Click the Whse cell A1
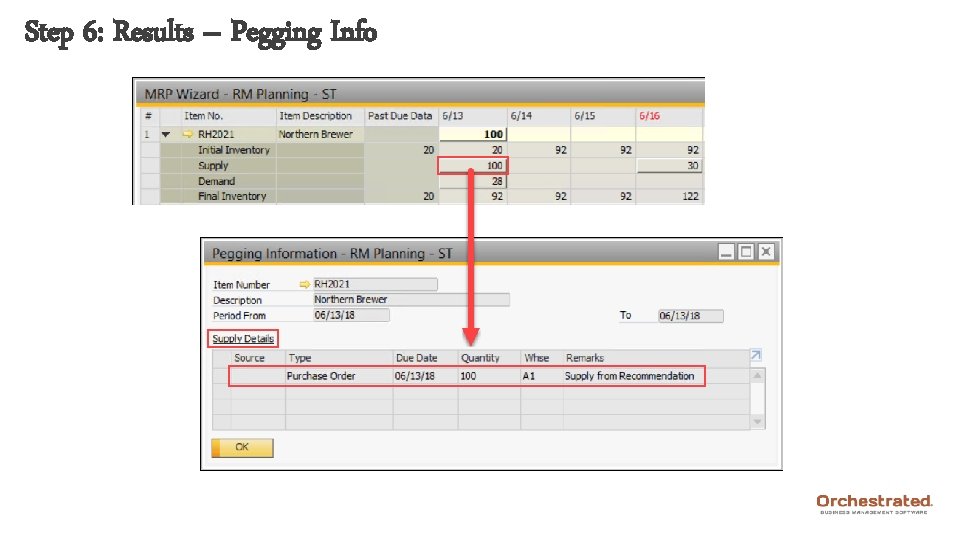 (x=541, y=376)
